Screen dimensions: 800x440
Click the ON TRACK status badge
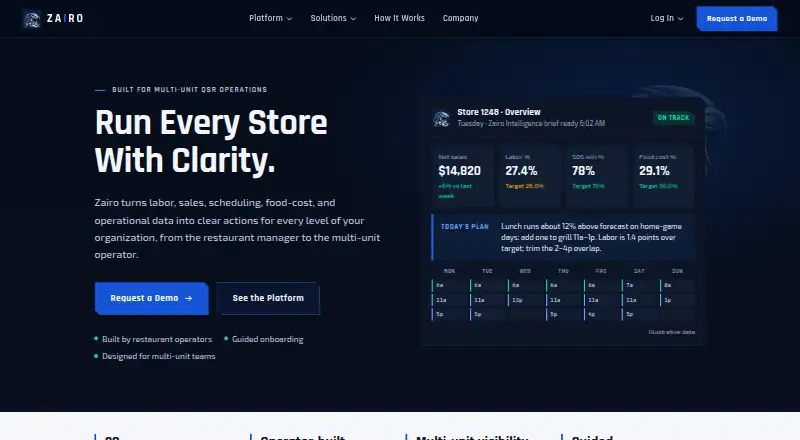tap(673, 118)
